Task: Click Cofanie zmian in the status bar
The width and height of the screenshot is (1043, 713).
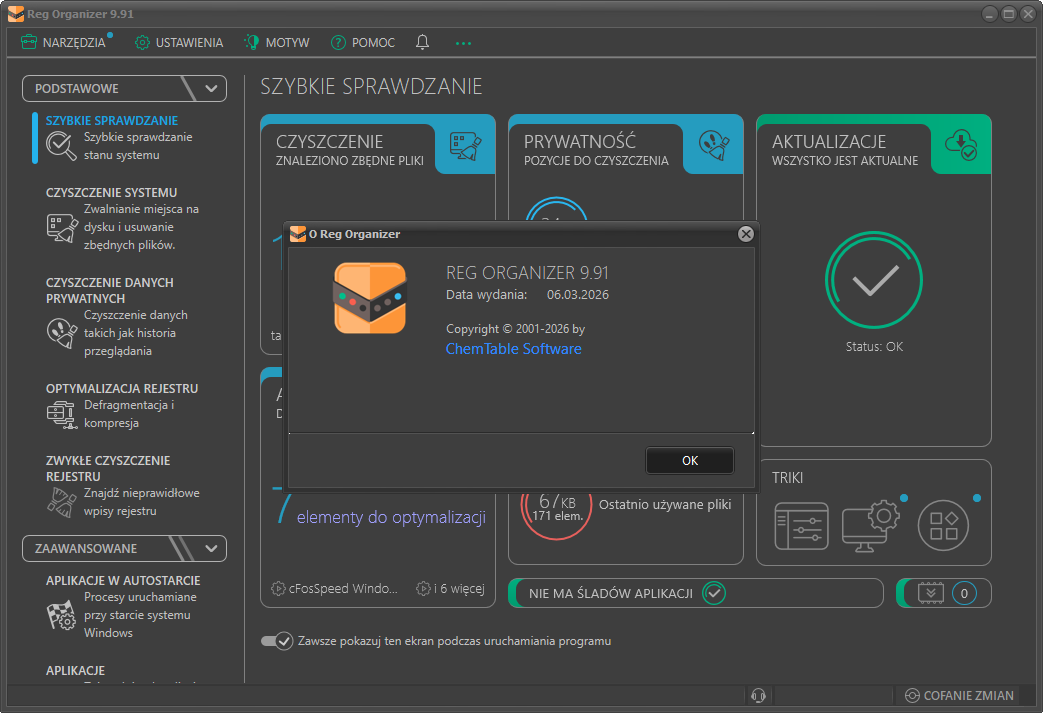Action: pyautogui.click(x=960, y=696)
